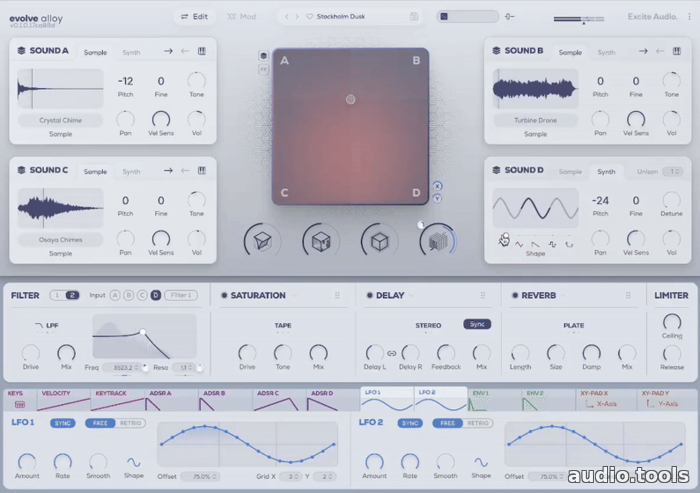Screen dimensions: 700x493
Task: Toggle Saturation power button
Action: 224,295
